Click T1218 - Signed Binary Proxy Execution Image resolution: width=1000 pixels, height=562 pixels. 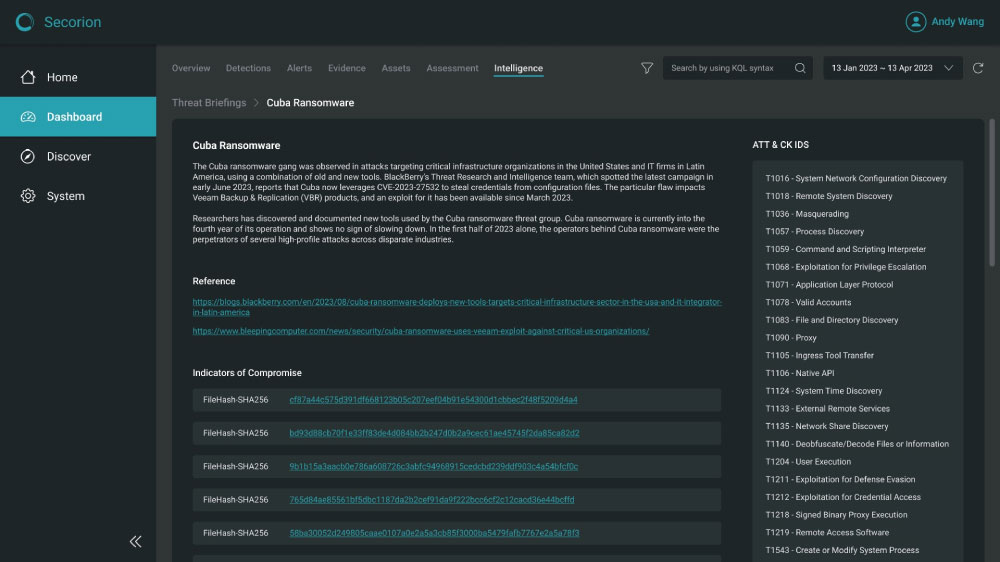(836, 515)
